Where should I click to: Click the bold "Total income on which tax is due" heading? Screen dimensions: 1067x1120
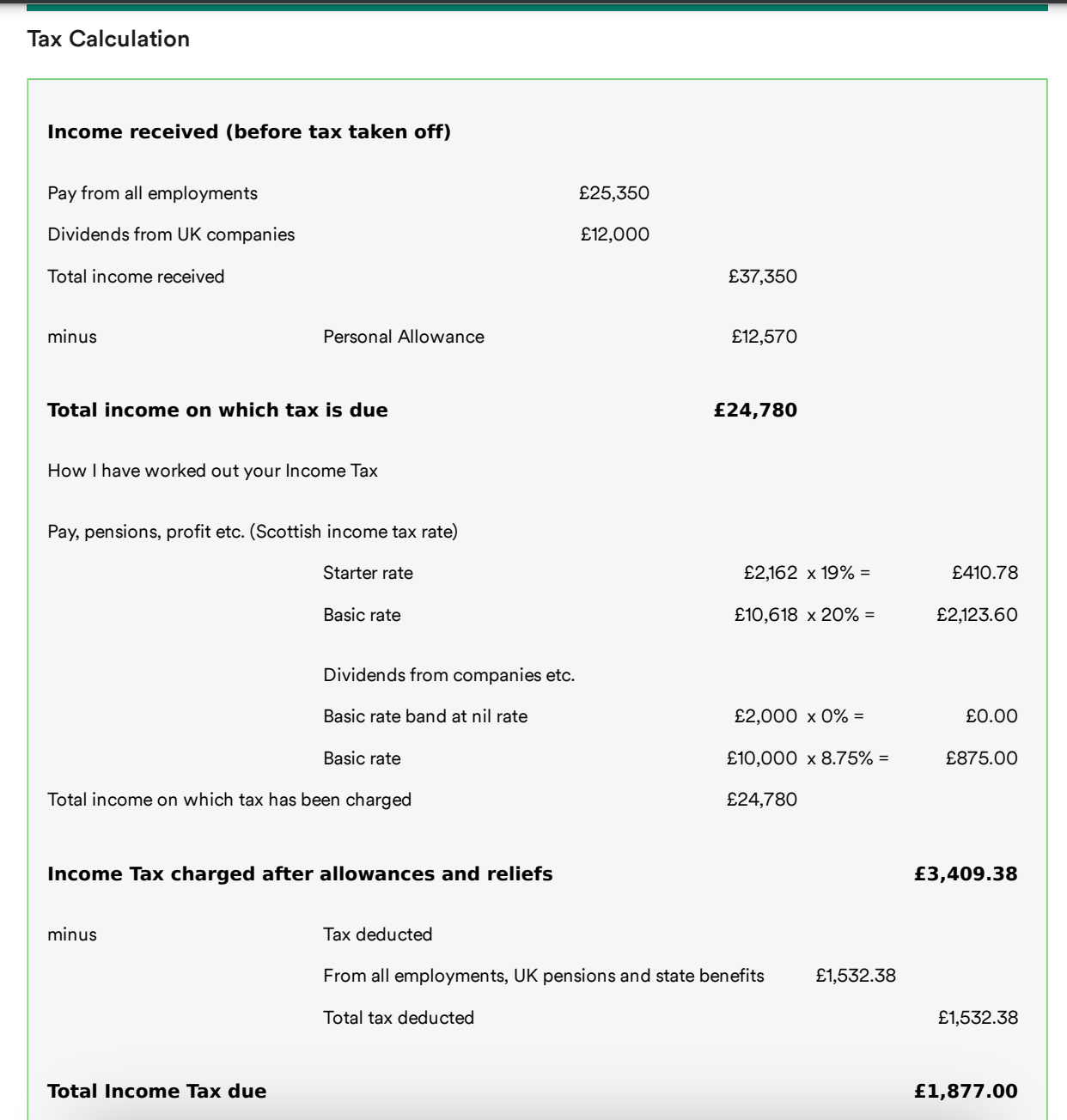217,410
